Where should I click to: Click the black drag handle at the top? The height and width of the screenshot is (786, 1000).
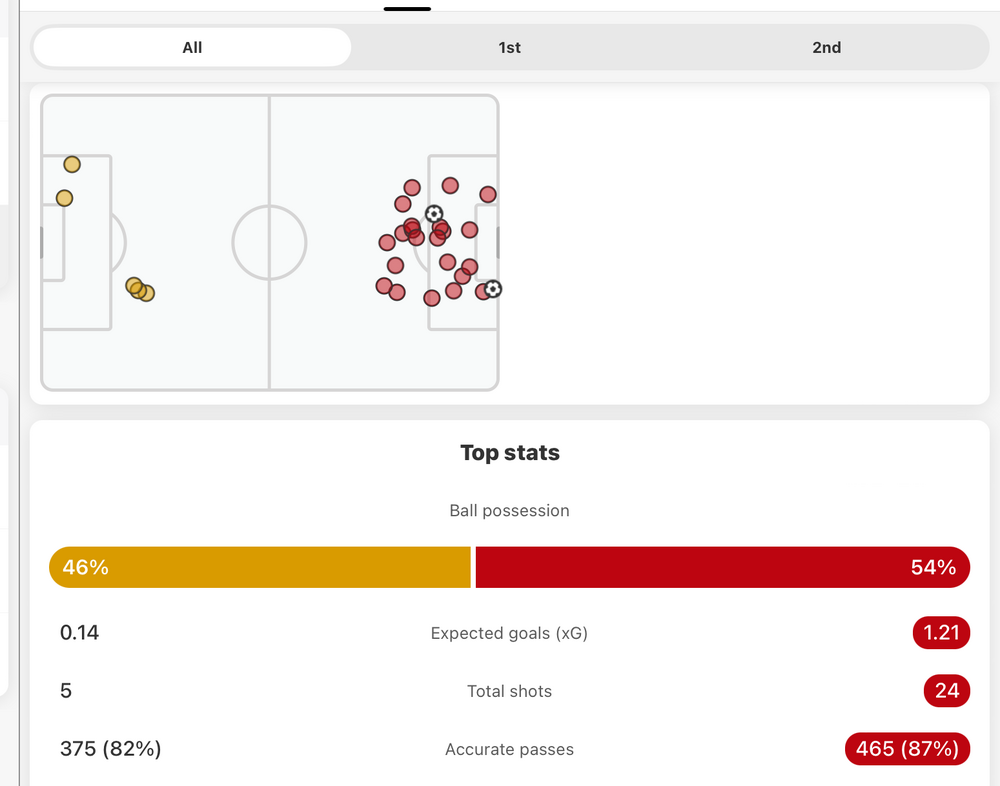point(407,8)
